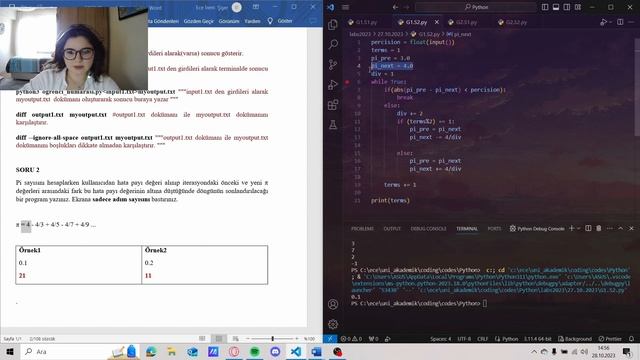Screen dimensions: 640x360
Task: Open the Search view in activity bar
Action: (333, 44)
